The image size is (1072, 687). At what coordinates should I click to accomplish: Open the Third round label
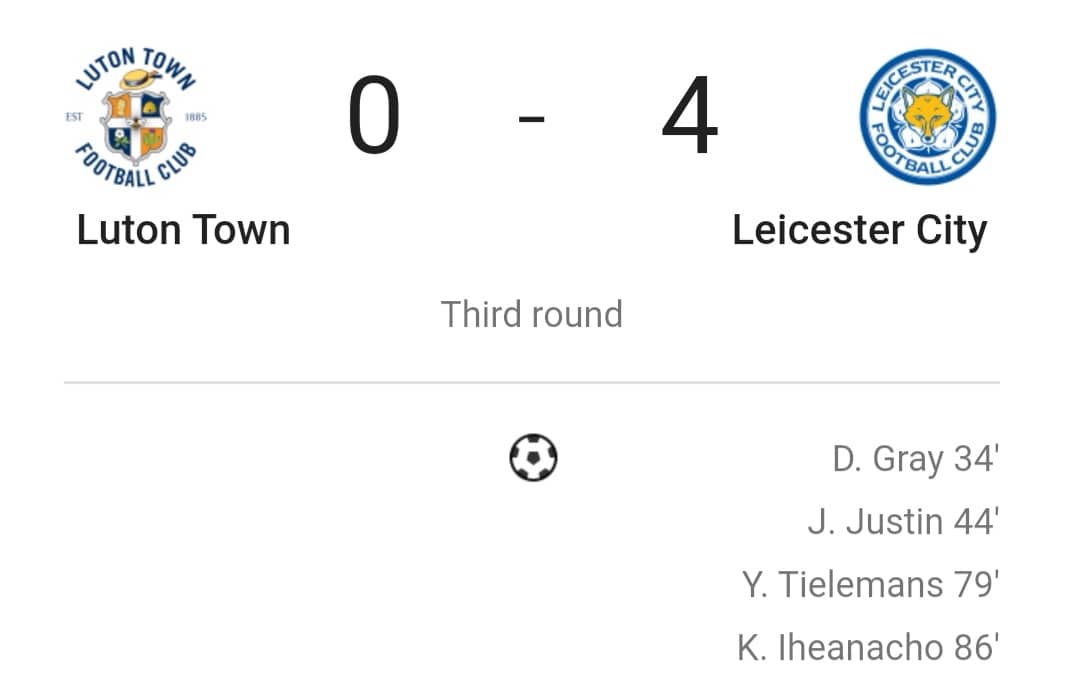pos(531,314)
